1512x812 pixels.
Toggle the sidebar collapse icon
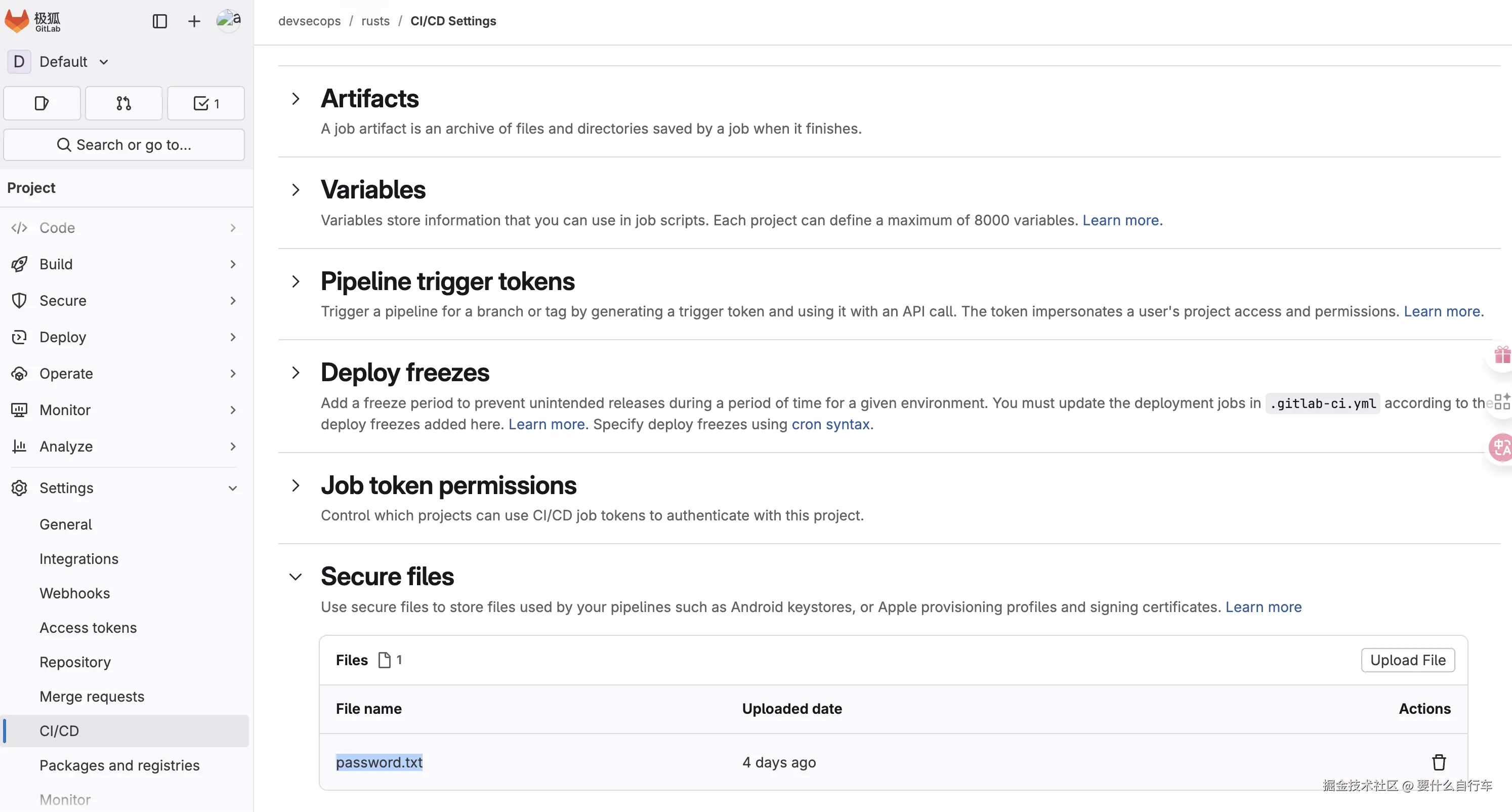pos(160,21)
